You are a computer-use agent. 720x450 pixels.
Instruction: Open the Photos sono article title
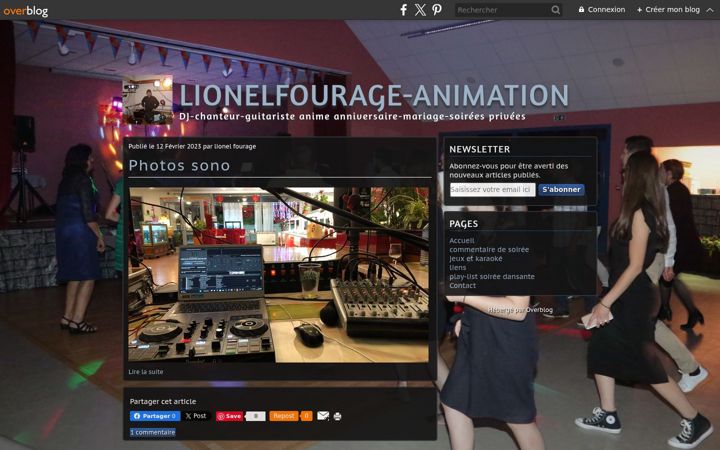(180, 165)
